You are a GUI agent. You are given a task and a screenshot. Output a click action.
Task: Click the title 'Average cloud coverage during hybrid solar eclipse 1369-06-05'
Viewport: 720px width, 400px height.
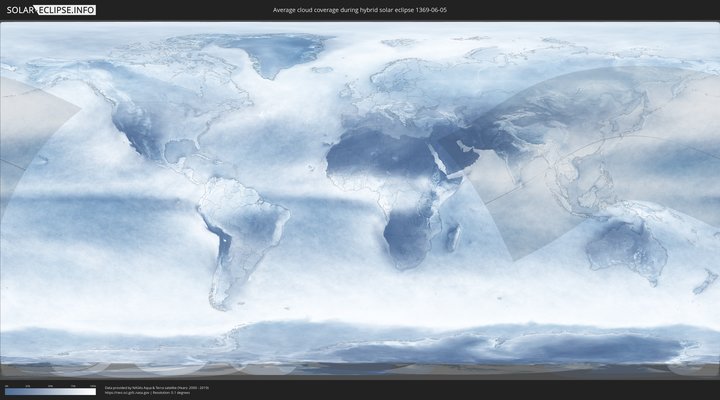(x=360, y=10)
